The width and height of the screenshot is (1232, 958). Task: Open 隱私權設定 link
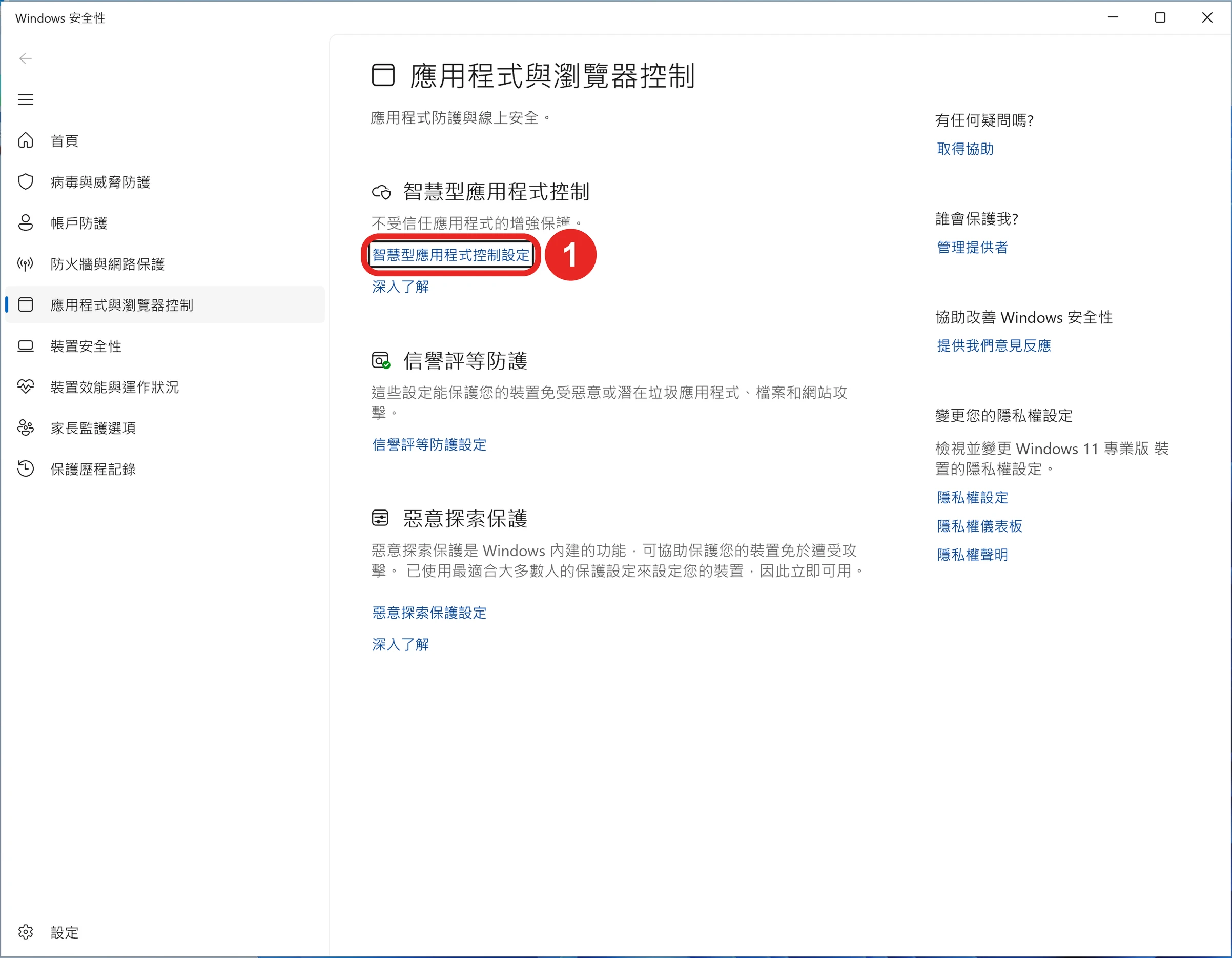[x=973, y=498]
